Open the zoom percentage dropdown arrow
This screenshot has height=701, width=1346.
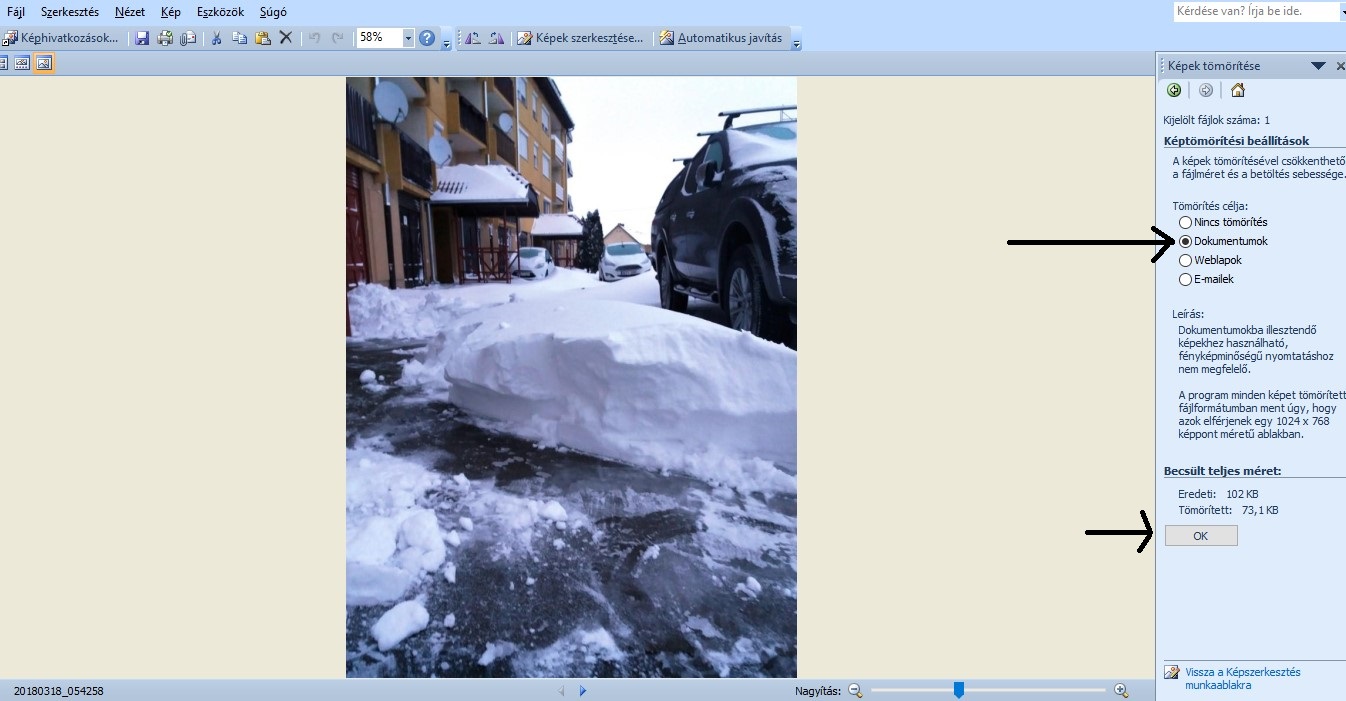pyautogui.click(x=408, y=38)
